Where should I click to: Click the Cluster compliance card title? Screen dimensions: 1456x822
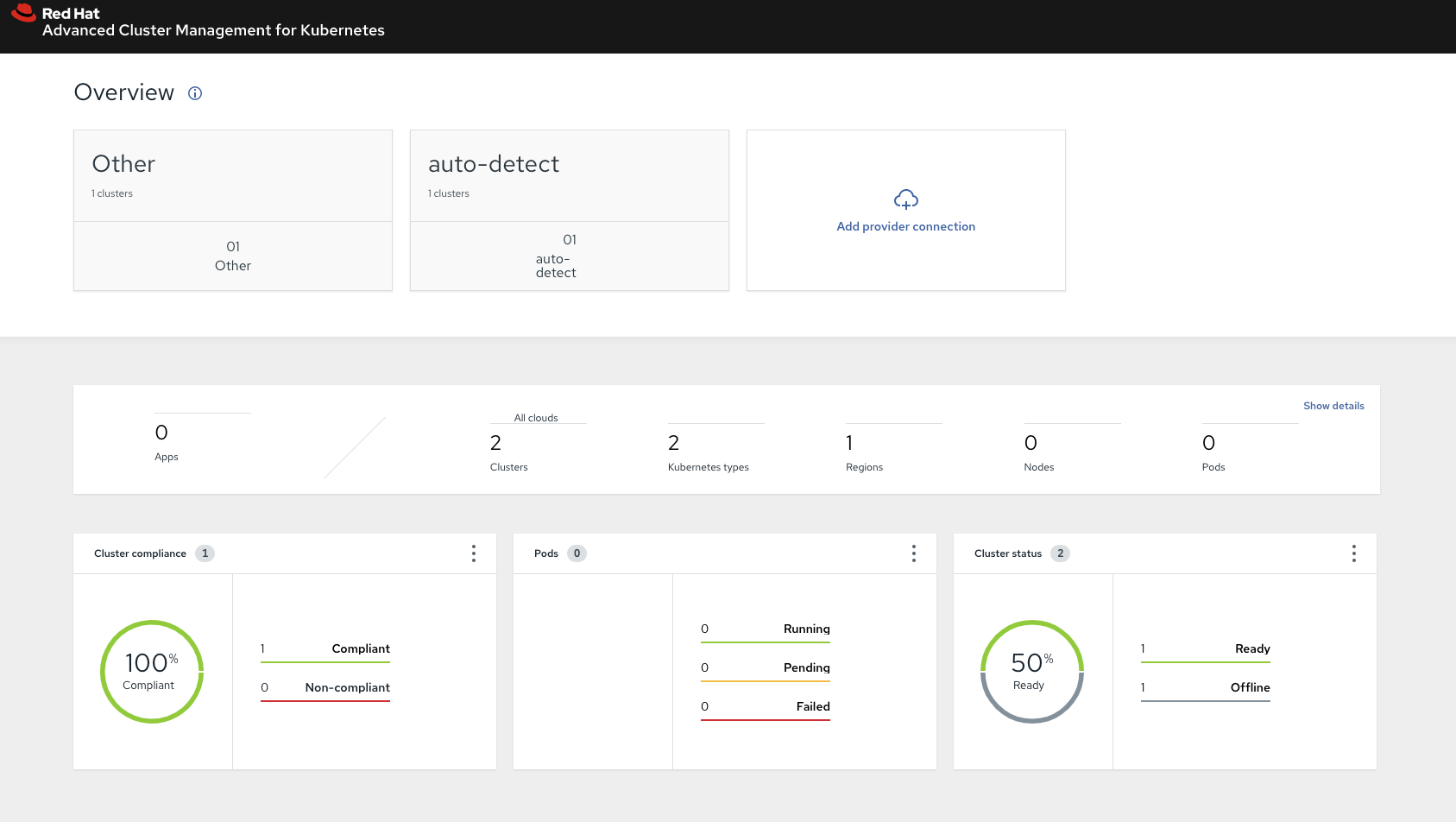pyautogui.click(x=140, y=553)
